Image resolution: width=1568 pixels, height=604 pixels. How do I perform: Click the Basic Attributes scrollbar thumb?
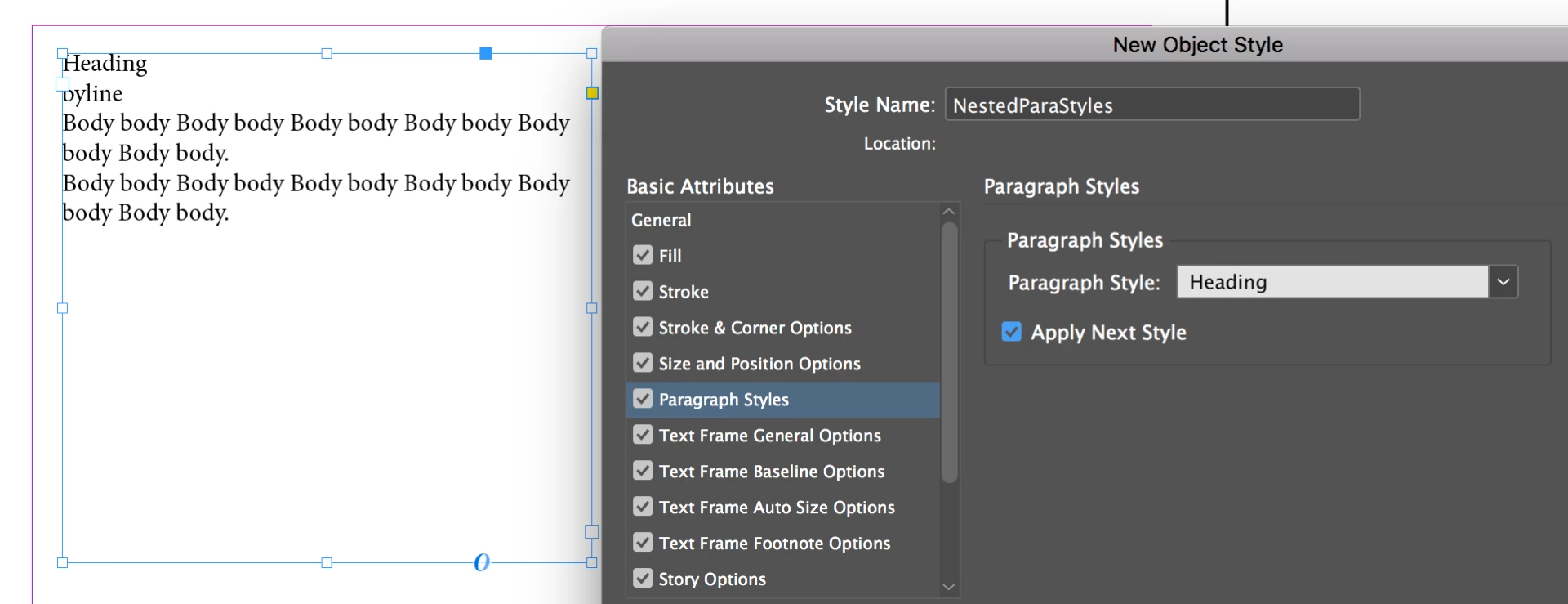coord(949,351)
